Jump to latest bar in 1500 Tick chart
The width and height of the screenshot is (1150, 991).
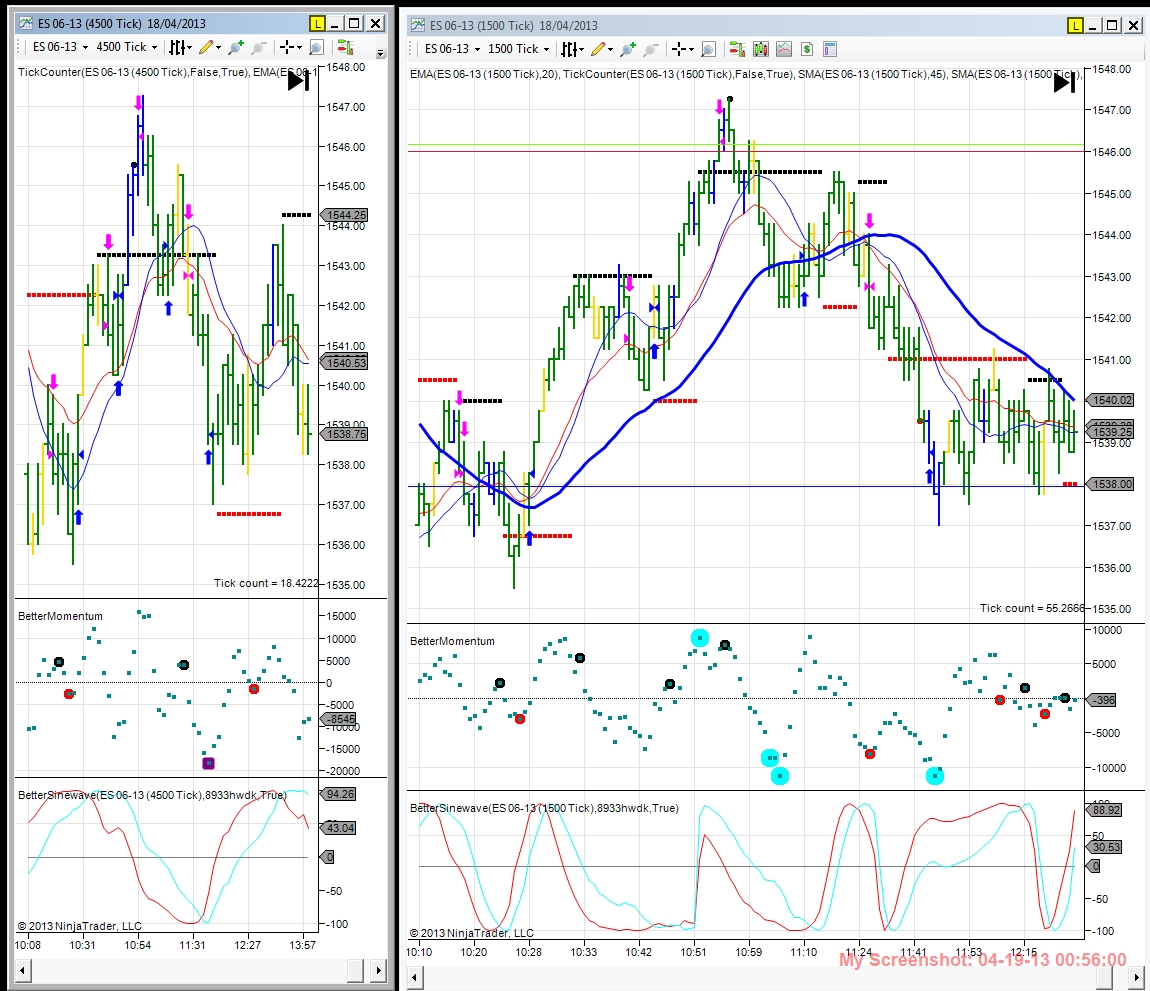(1064, 83)
